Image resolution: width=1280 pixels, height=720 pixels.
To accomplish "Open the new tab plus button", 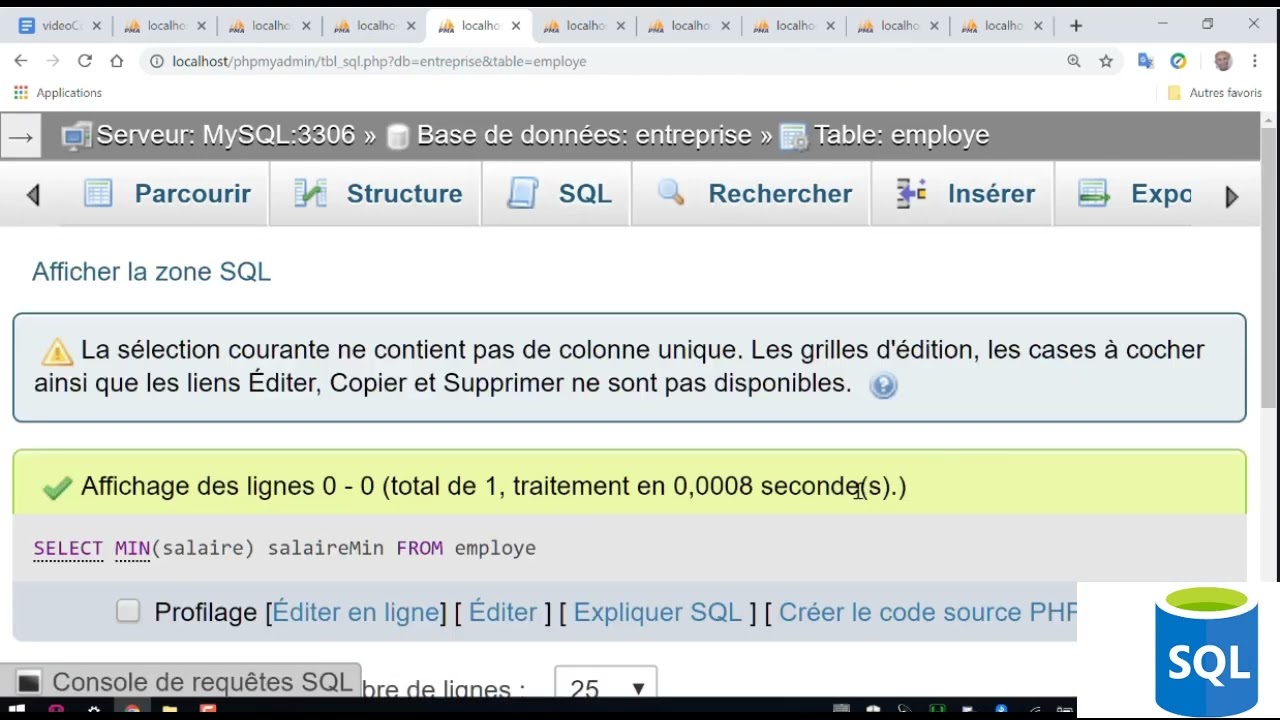I will click(1076, 26).
